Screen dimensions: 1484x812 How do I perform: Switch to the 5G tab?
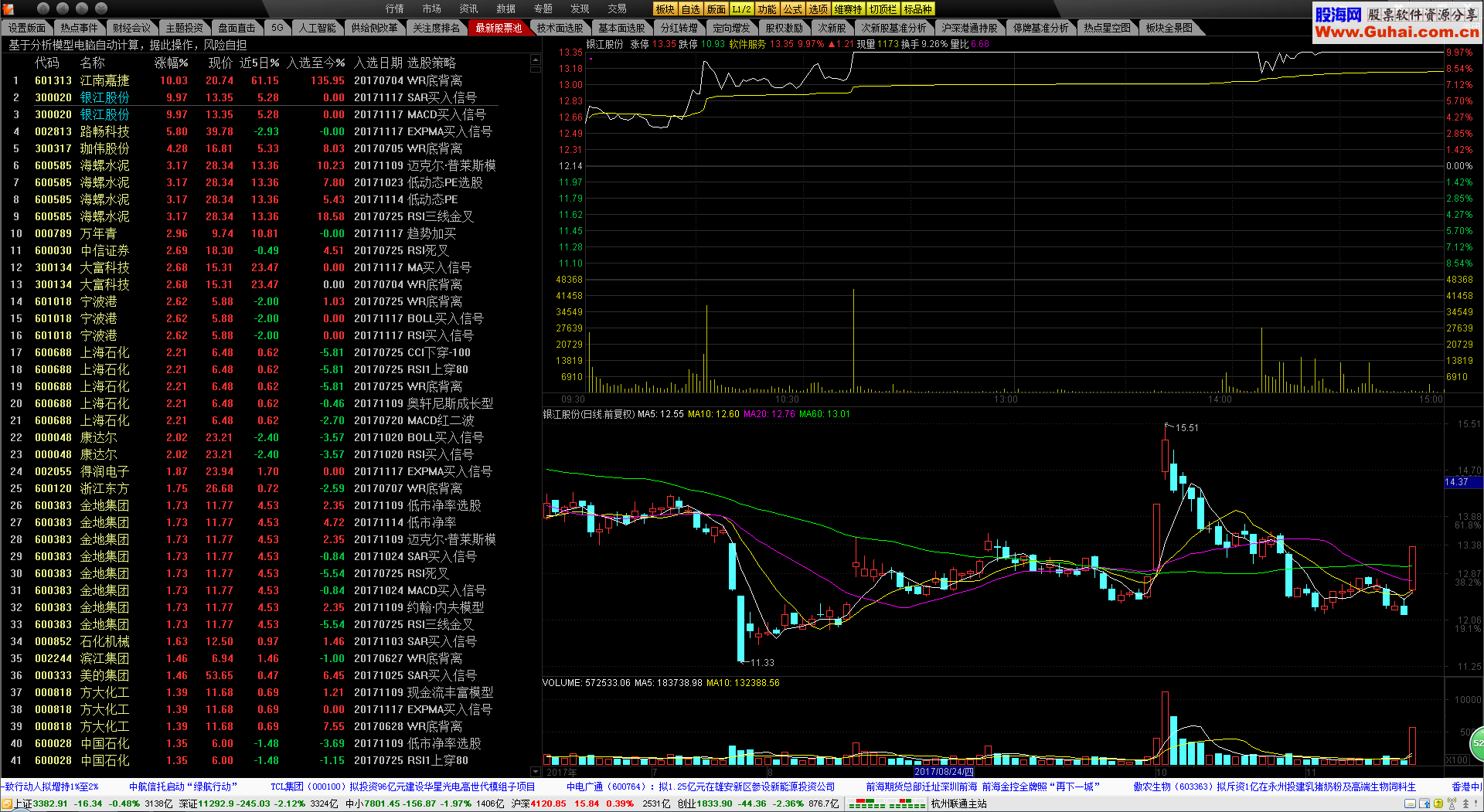[277, 28]
